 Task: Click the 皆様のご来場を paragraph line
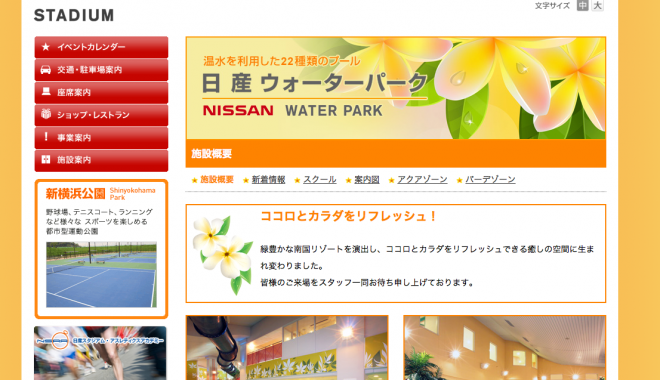tap(367, 283)
